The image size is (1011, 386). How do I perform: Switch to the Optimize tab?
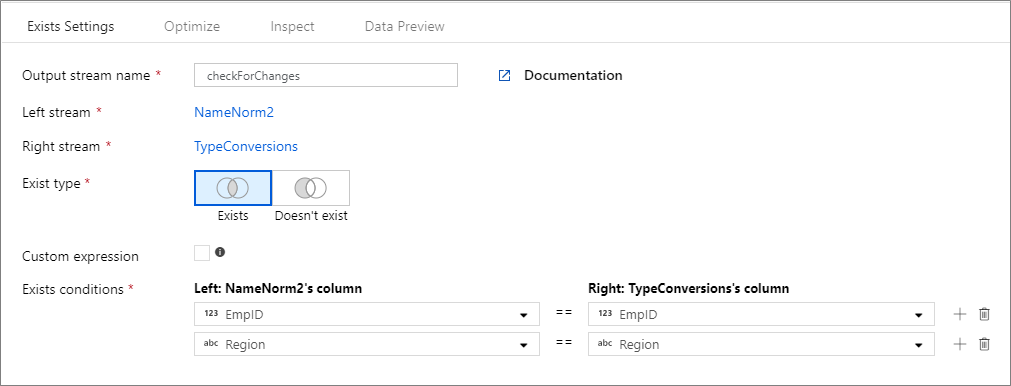(x=192, y=26)
